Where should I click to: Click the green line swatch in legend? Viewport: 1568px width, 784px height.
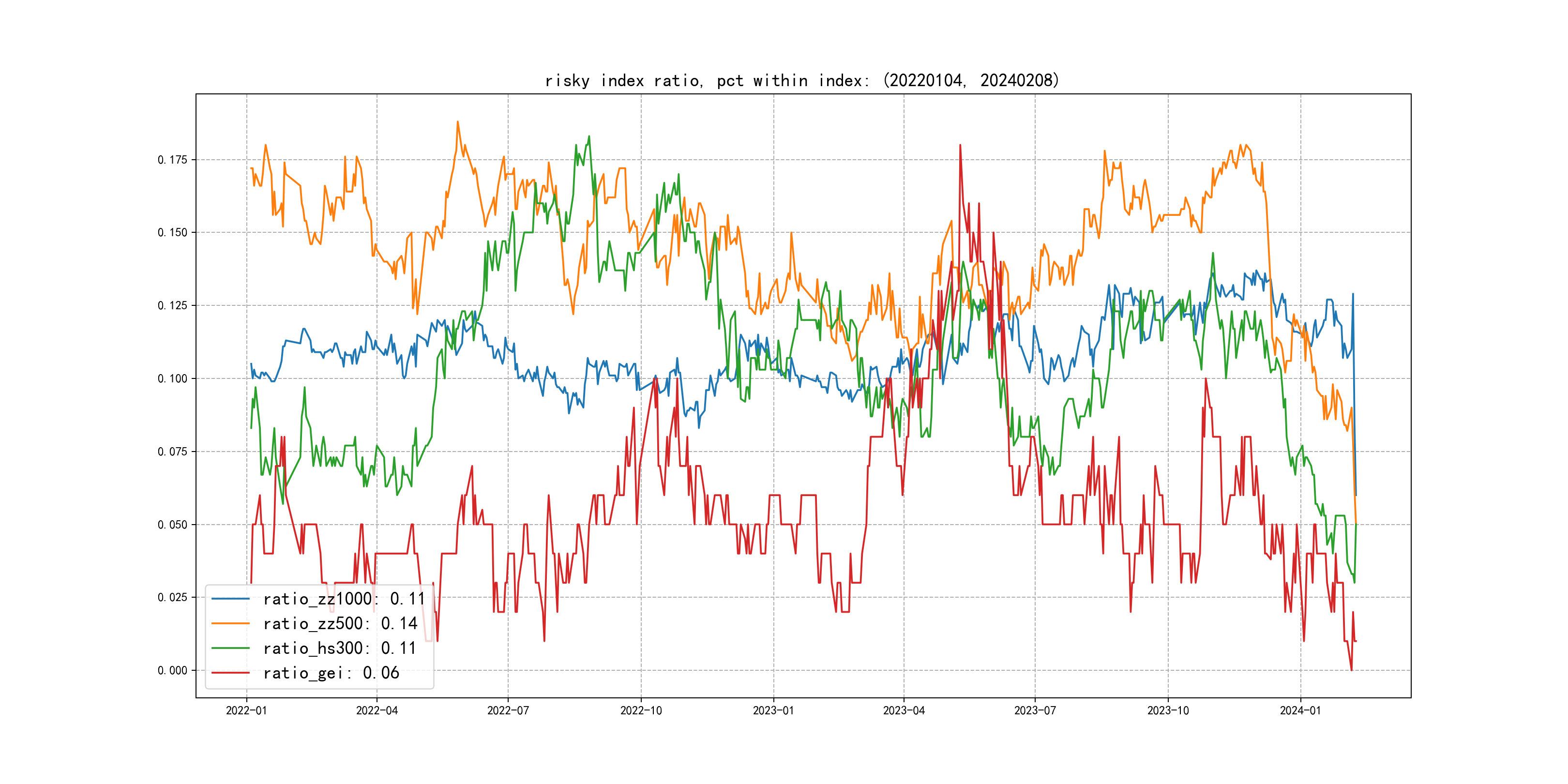click(230, 648)
